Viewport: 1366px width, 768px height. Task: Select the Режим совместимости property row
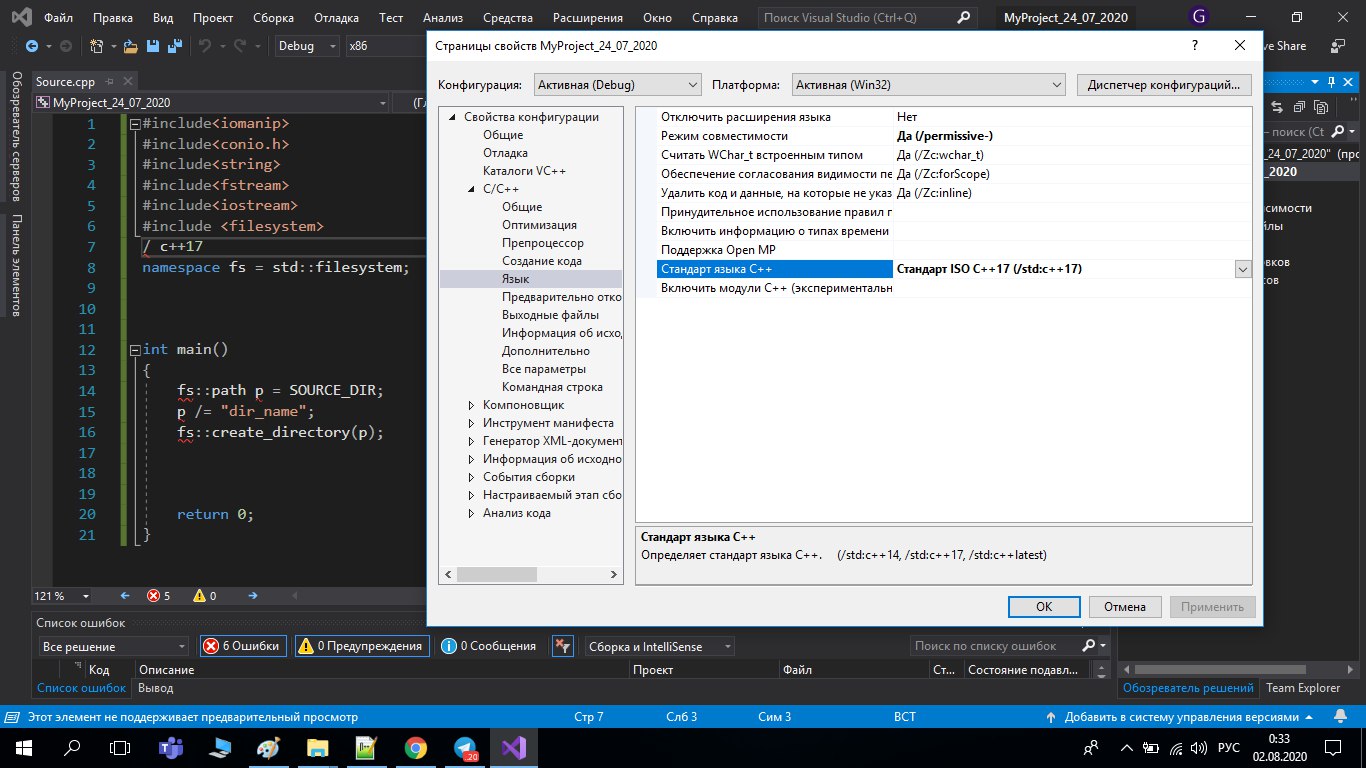coord(944,136)
